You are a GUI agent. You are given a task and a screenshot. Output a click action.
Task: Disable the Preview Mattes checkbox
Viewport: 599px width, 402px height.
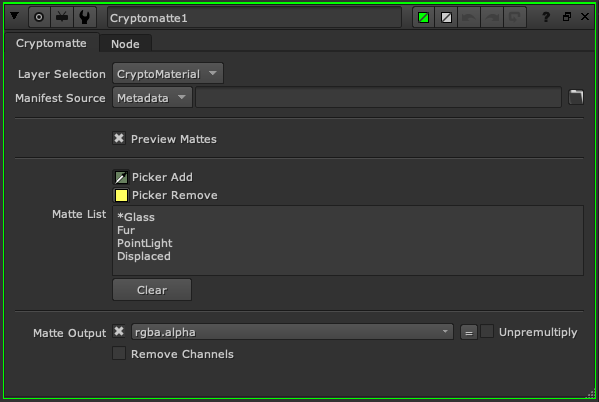[x=119, y=138]
